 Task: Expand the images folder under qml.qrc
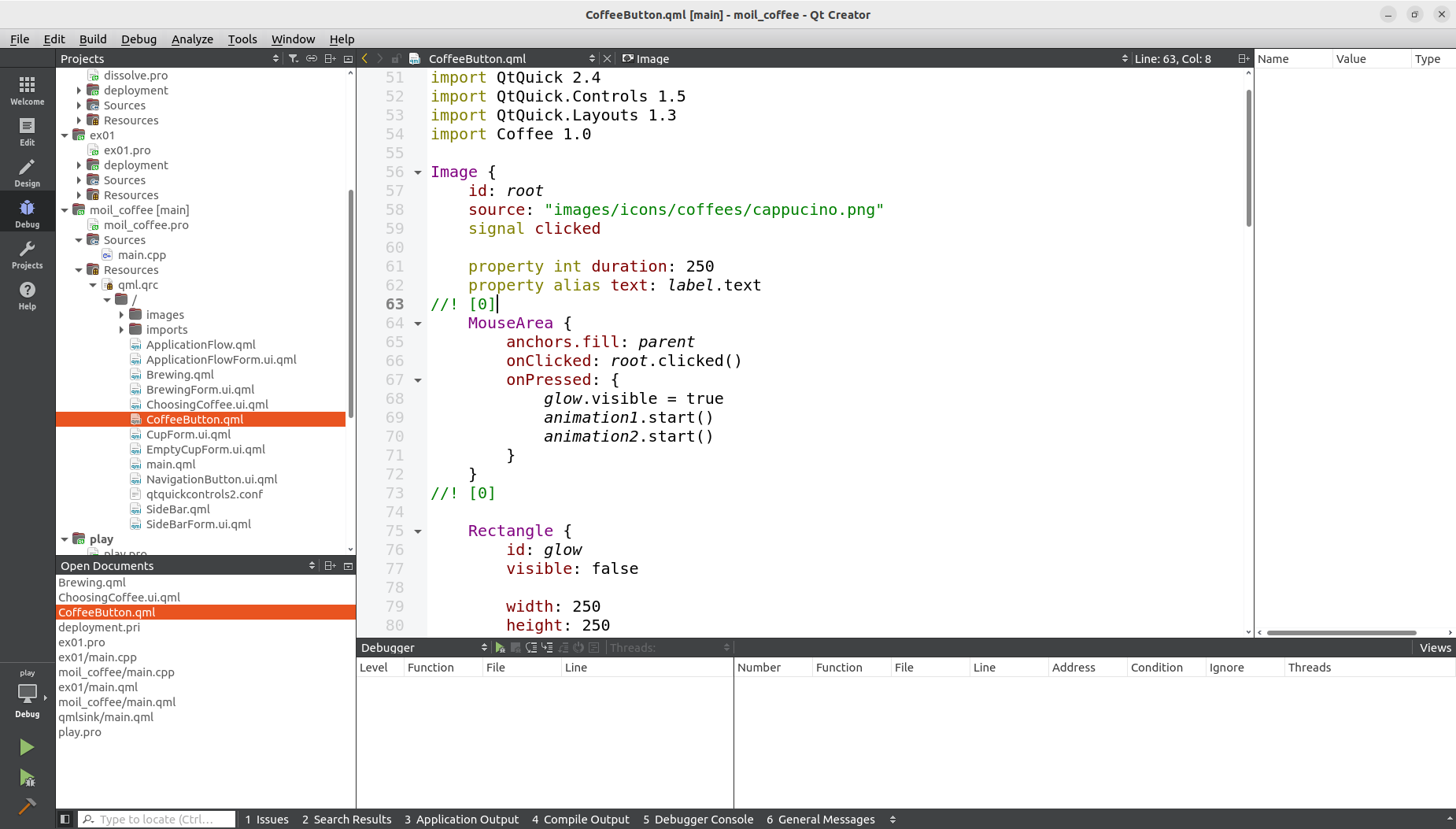pos(121,314)
